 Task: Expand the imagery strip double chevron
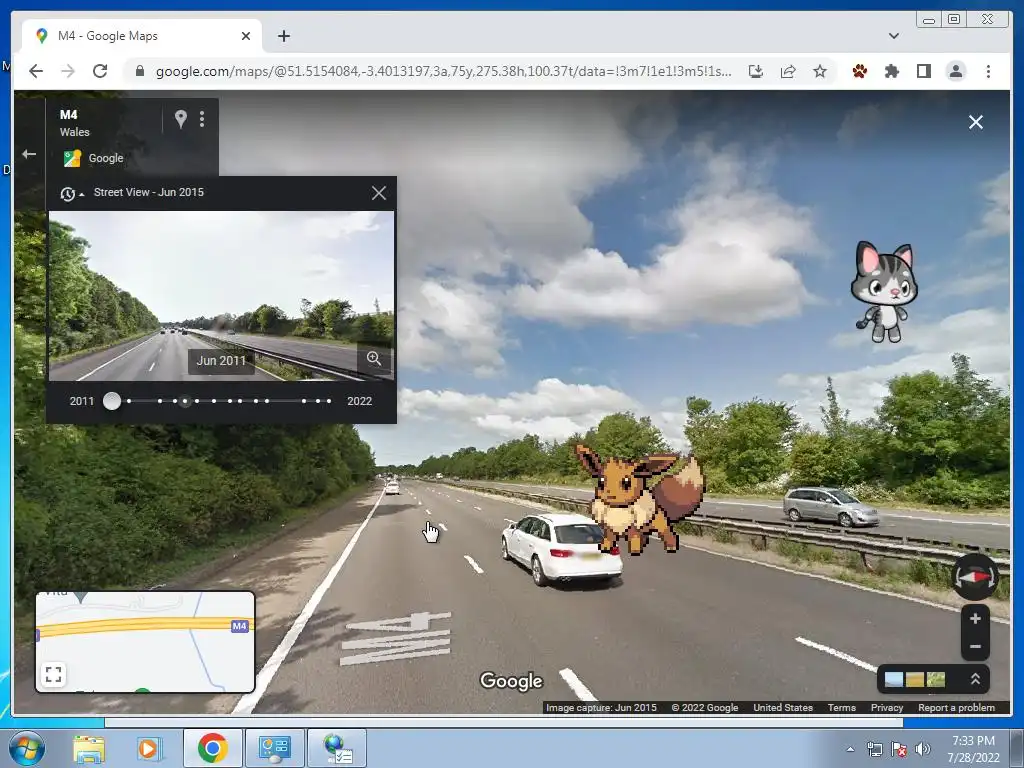975,679
